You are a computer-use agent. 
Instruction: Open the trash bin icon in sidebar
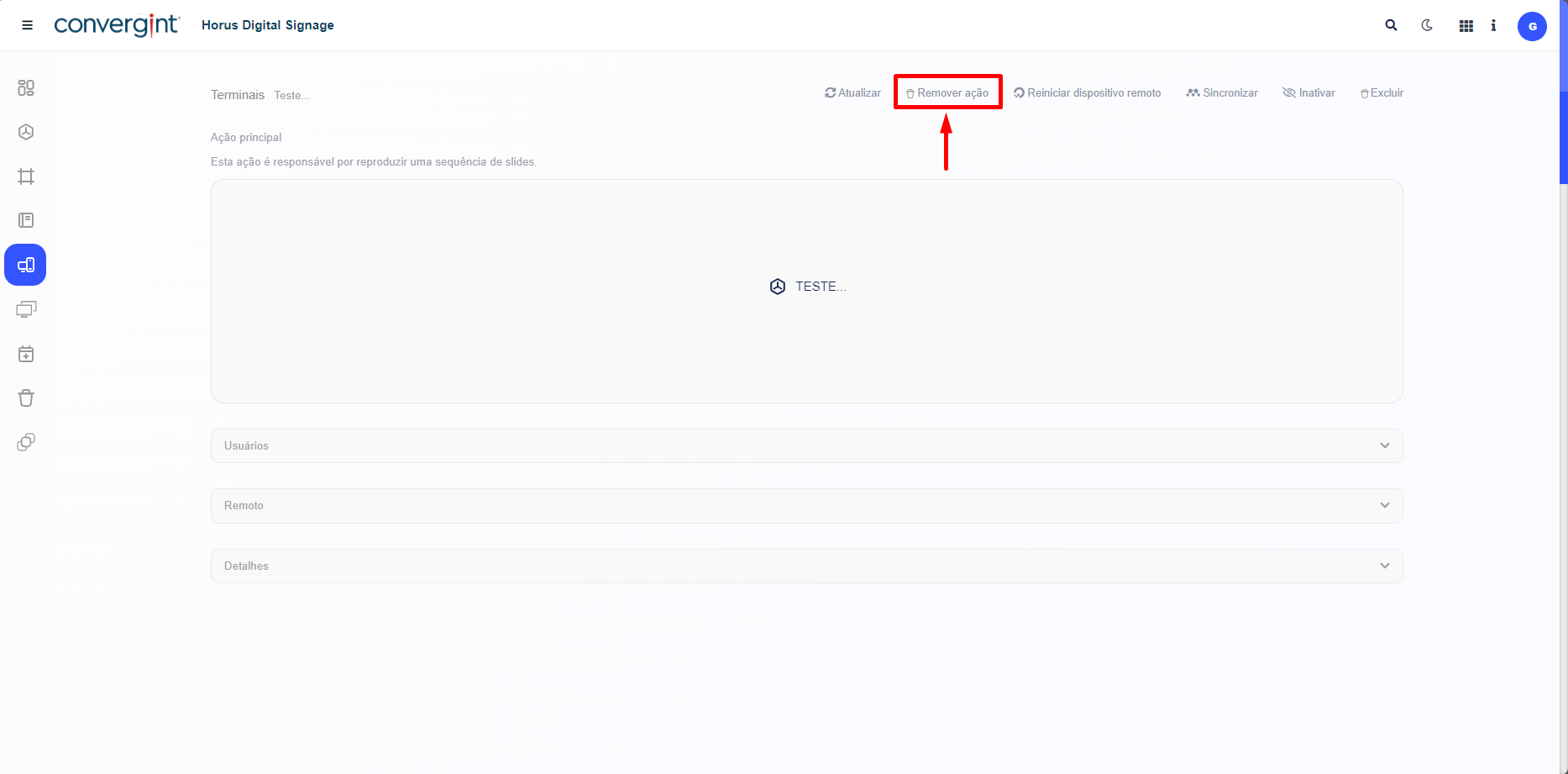(26, 398)
